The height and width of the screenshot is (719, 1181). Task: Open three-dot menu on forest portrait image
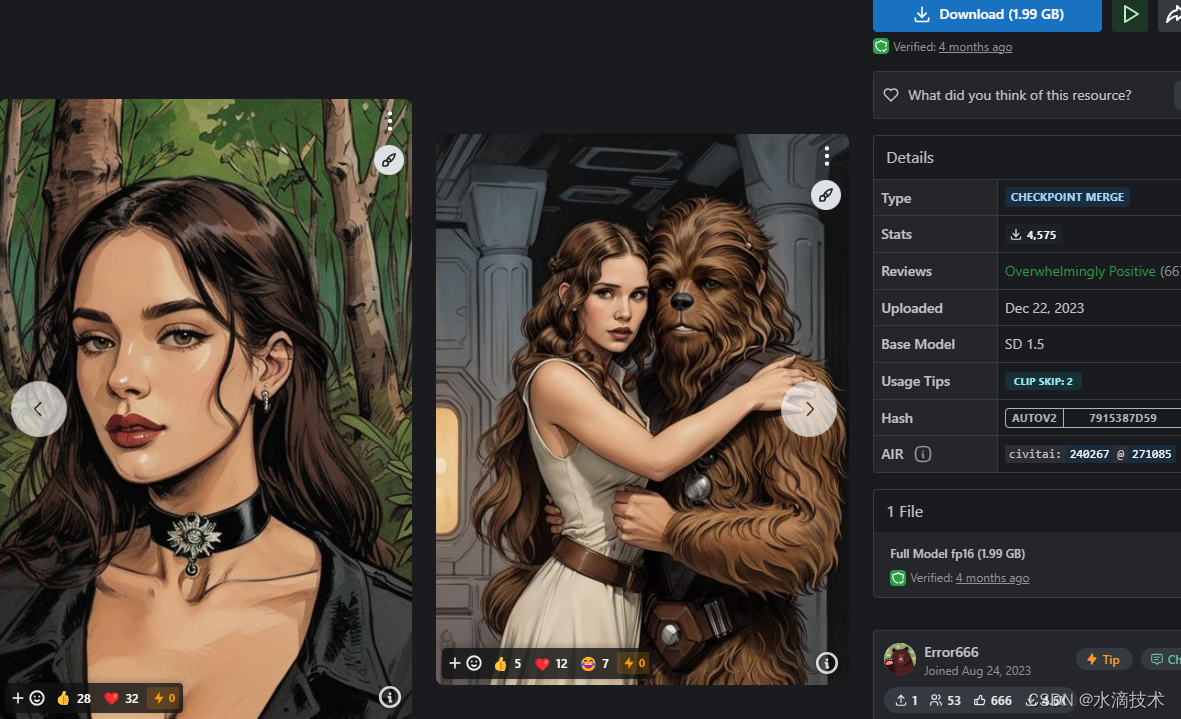point(389,120)
